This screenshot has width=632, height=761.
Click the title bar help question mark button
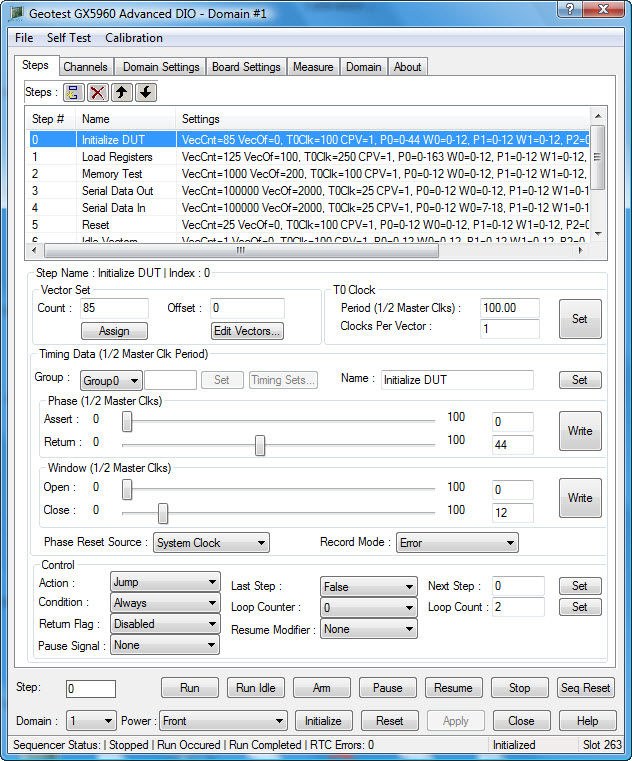(x=570, y=9)
